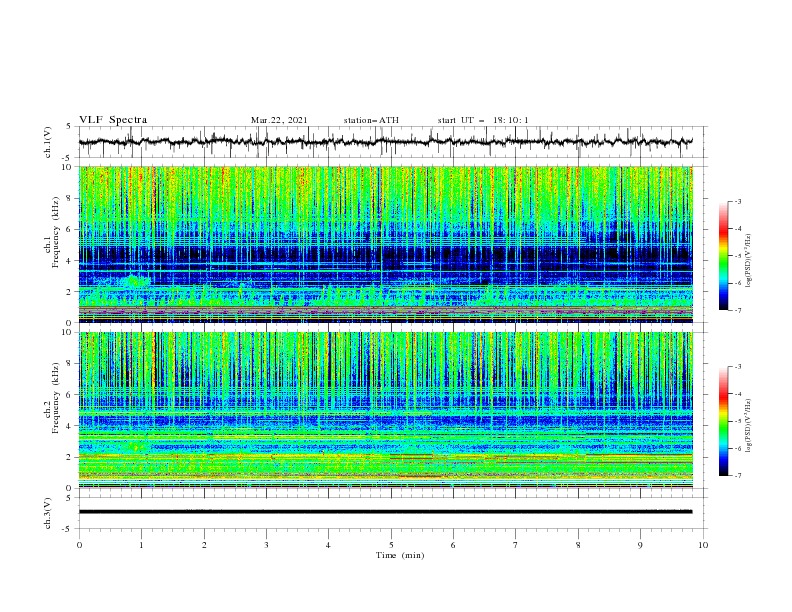Click the "ch.1(V)" waveform axis label
Viewport: 792px width, 612px height.
(48, 142)
